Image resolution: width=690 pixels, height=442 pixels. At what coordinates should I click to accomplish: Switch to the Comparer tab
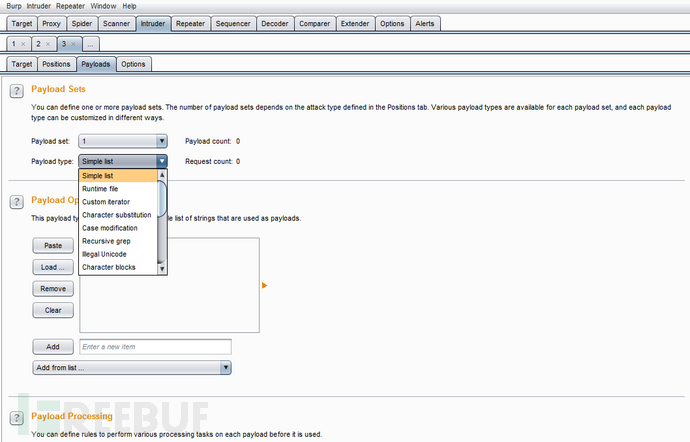(315, 24)
